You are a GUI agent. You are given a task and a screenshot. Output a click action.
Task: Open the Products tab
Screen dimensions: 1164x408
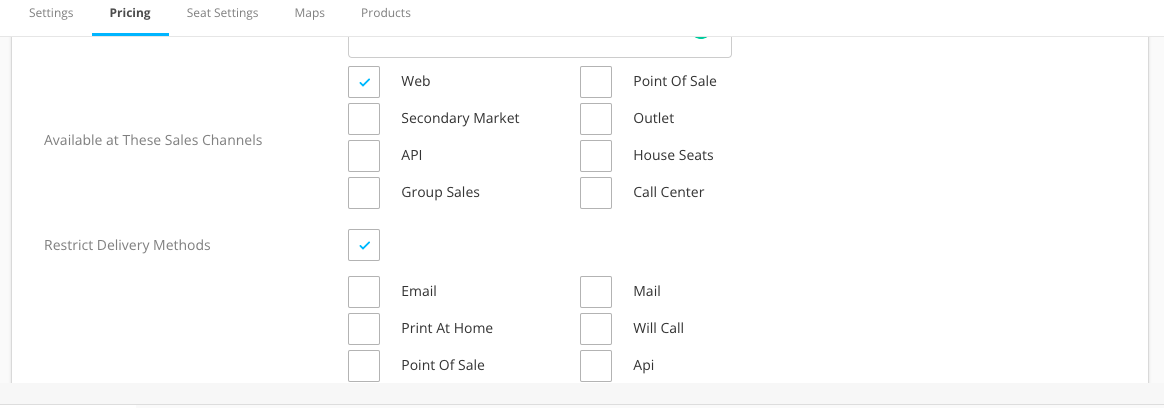[385, 13]
